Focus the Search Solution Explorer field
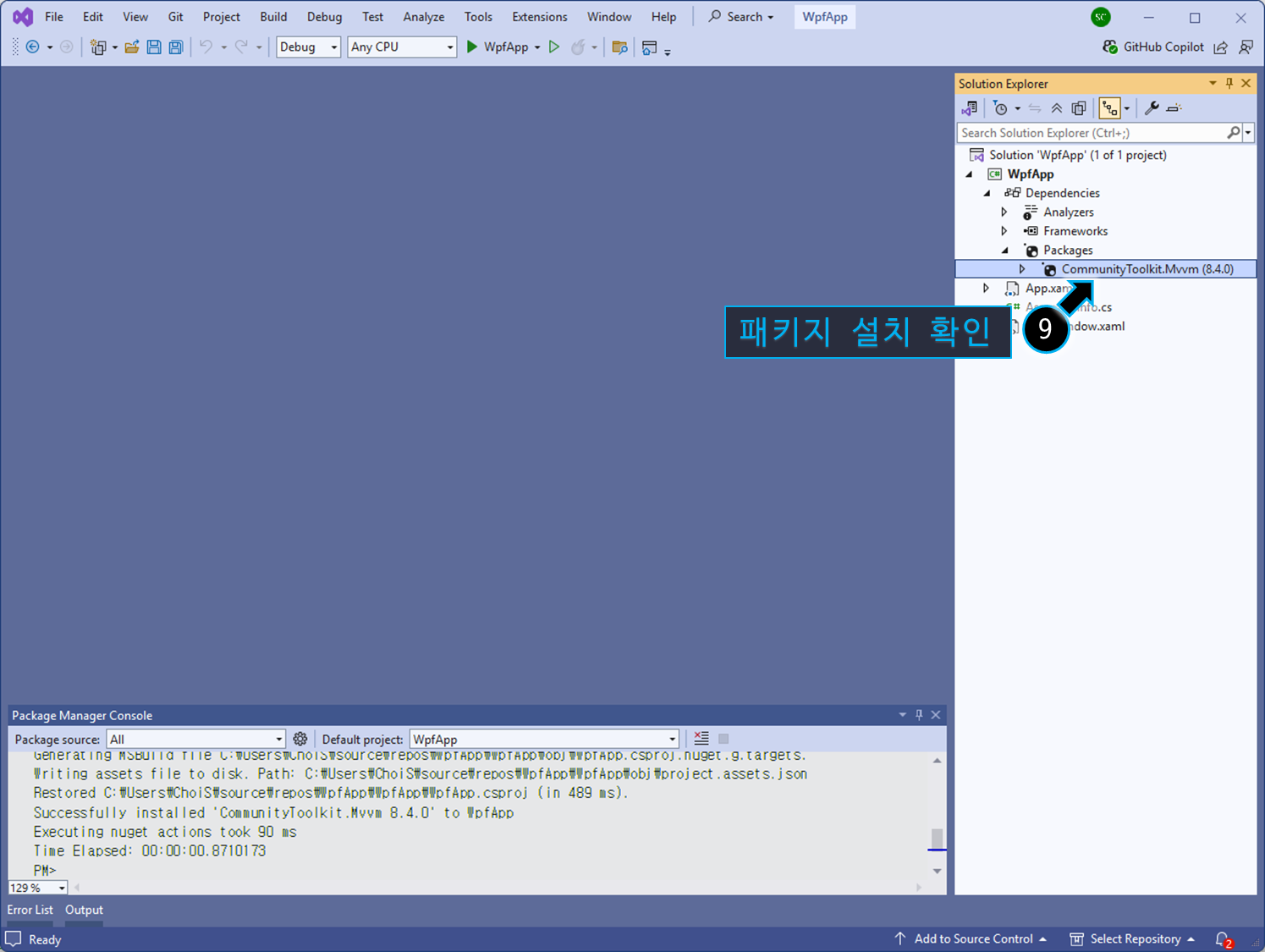 coord(1092,133)
